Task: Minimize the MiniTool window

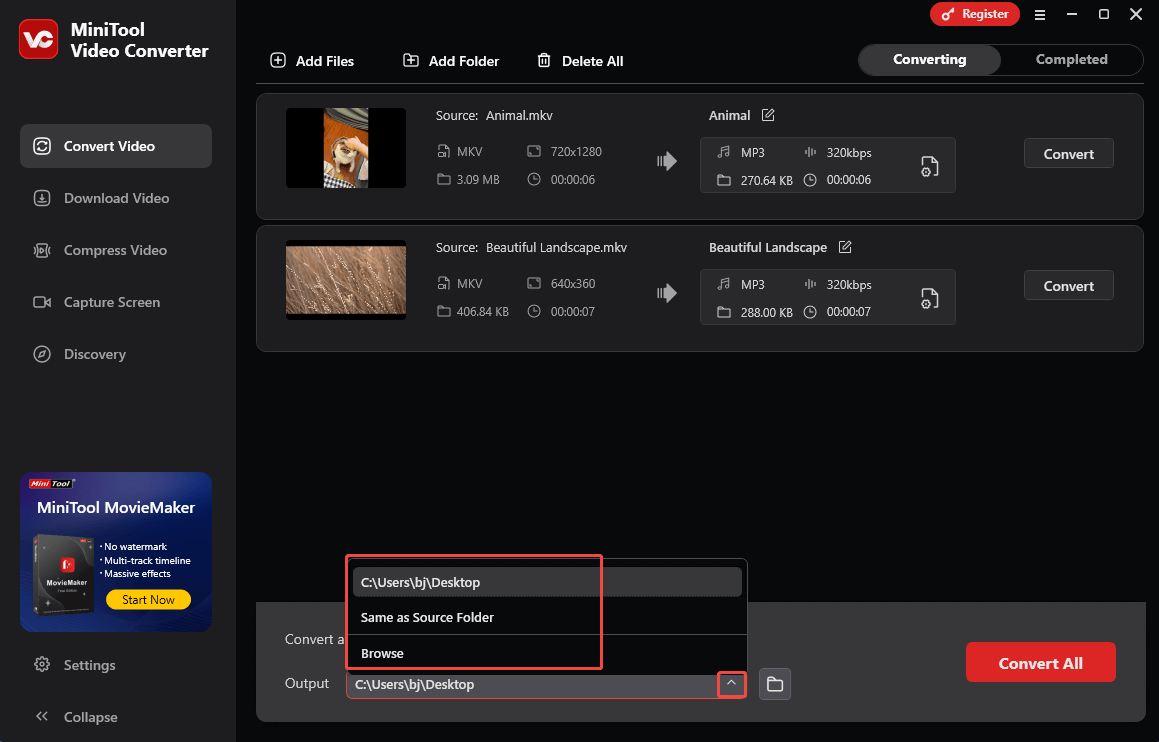Action: click(1072, 14)
